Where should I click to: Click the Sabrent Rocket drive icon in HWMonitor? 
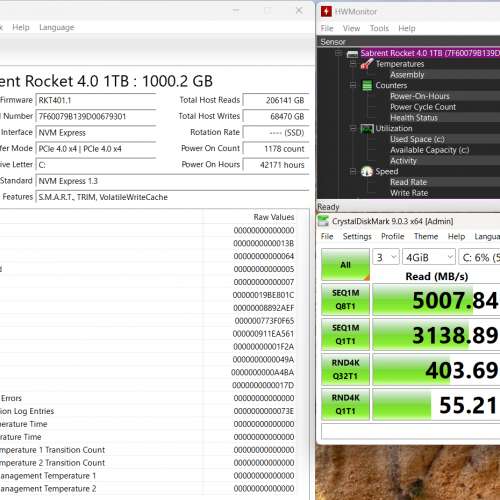[352, 53]
